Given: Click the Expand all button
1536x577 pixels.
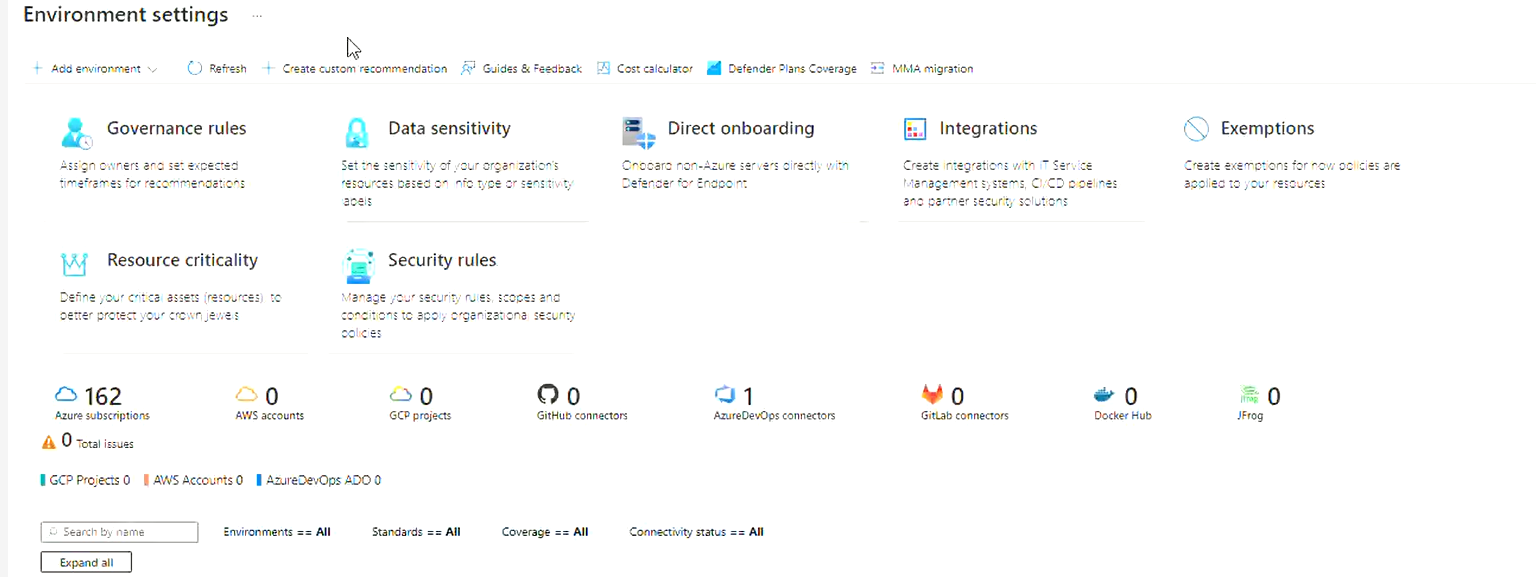Looking at the screenshot, I should click(x=86, y=563).
